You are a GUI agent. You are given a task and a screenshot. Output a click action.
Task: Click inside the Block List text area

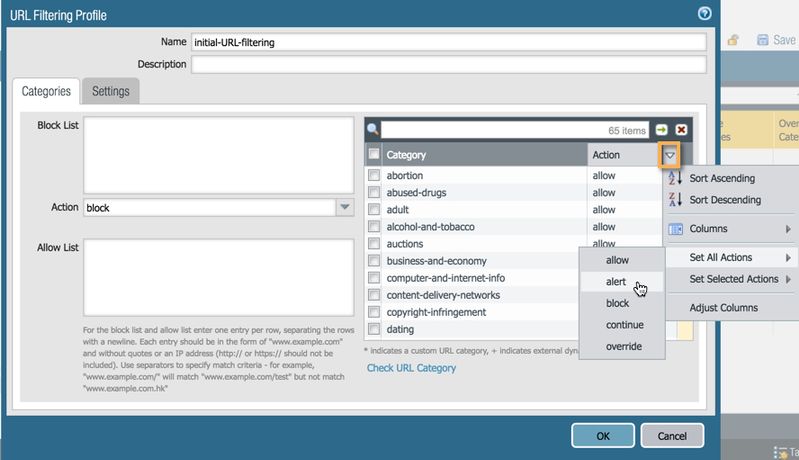[x=219, y=155]
